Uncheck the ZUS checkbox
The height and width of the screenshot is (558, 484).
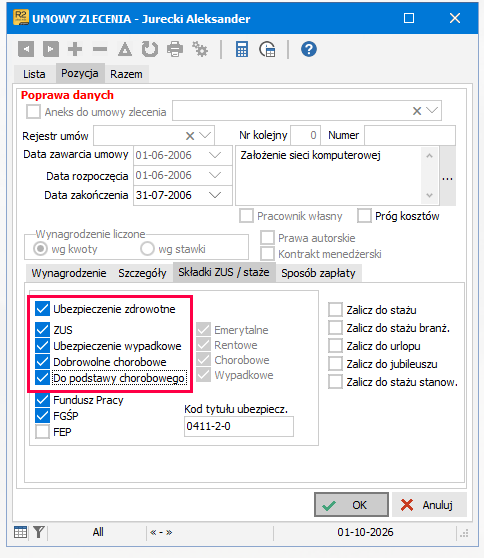point(42,330)
